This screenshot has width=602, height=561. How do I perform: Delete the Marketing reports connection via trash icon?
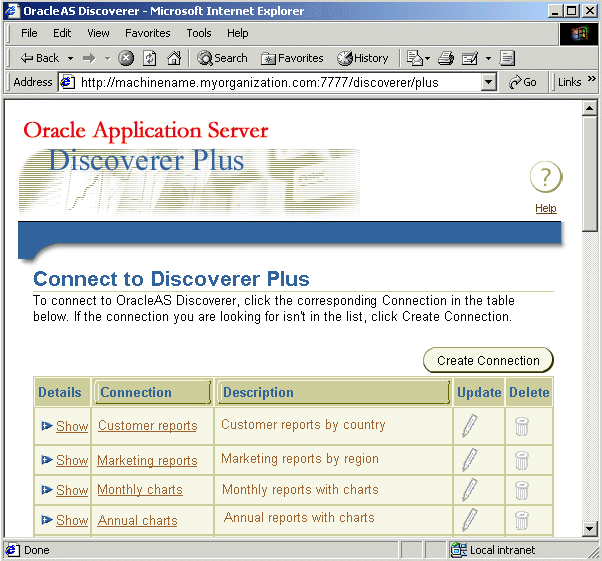click(521, 460)
